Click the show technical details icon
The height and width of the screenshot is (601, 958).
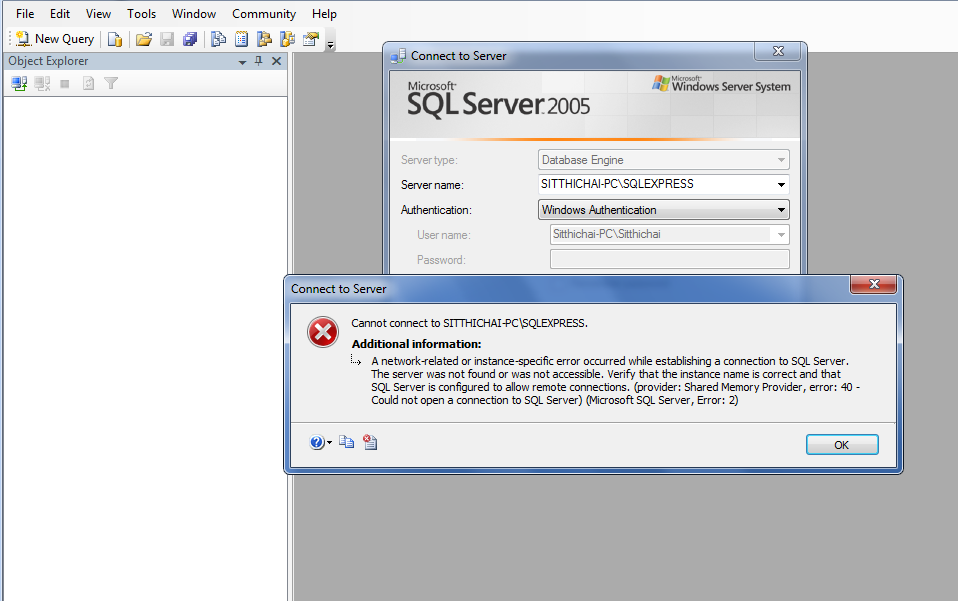tap(370, 442)
